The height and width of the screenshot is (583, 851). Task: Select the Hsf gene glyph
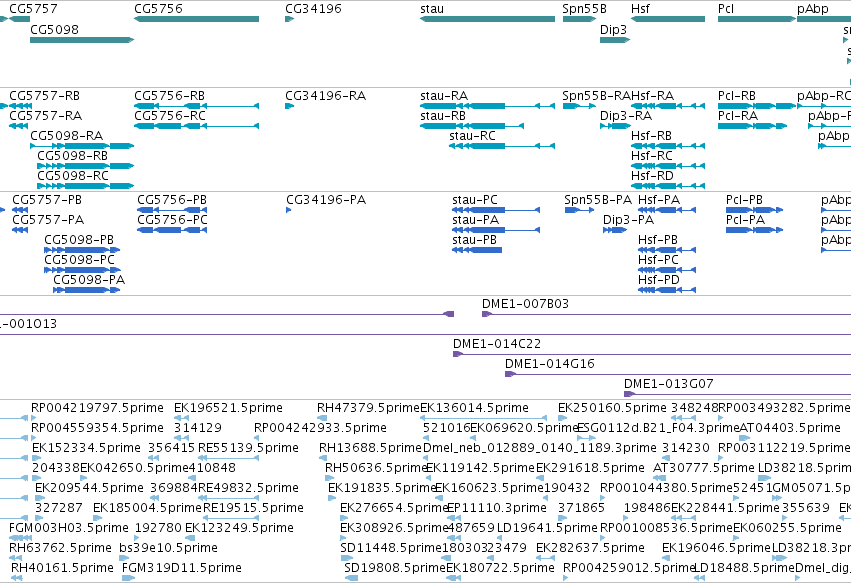tap(668, 19)
